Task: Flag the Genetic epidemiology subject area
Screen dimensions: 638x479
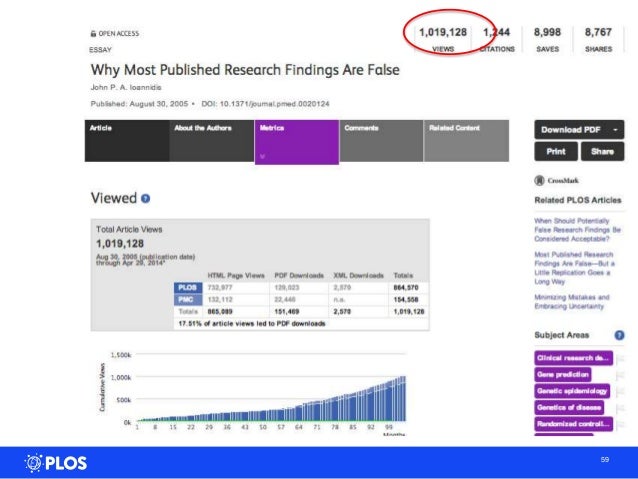Action: tap(620, 392)
